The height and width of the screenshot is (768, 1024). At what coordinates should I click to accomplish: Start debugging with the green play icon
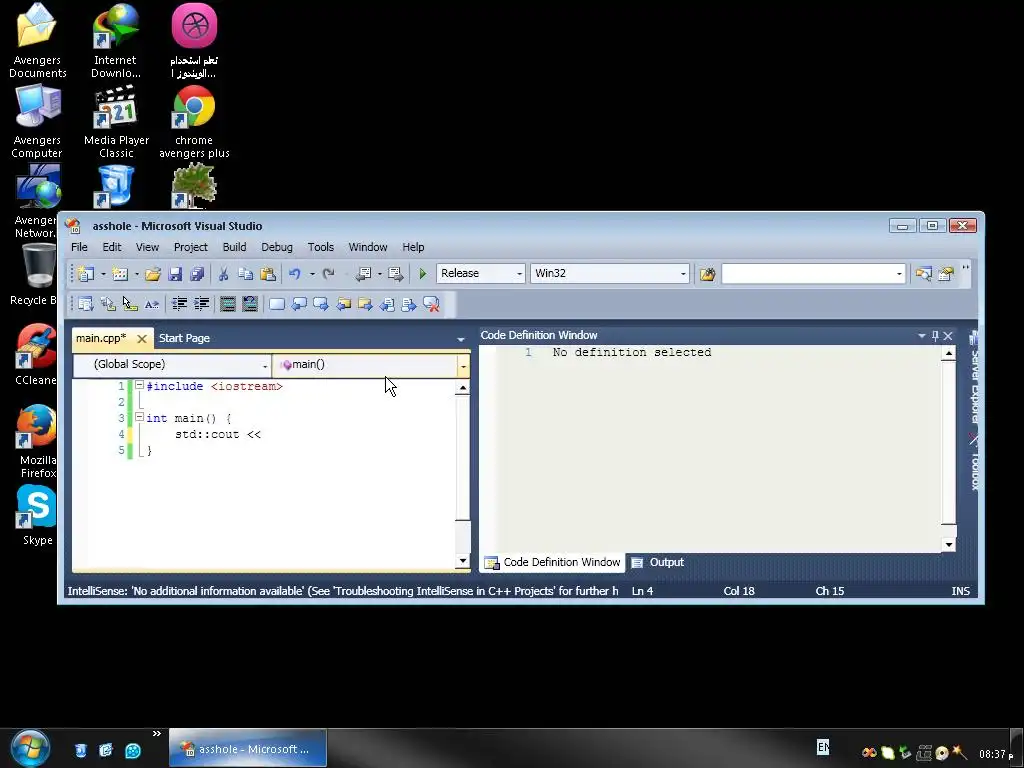coord(423,274)
